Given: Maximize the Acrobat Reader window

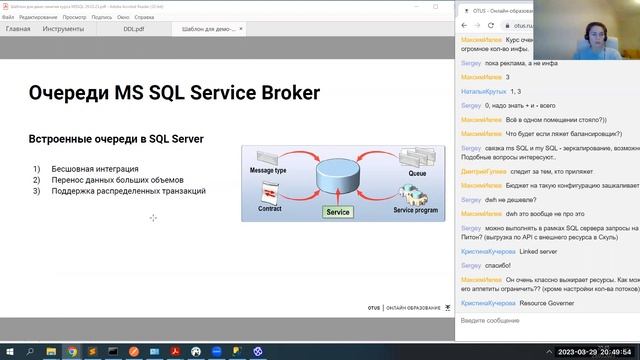Looking at the screenshot, I should (x=436, y=7).
